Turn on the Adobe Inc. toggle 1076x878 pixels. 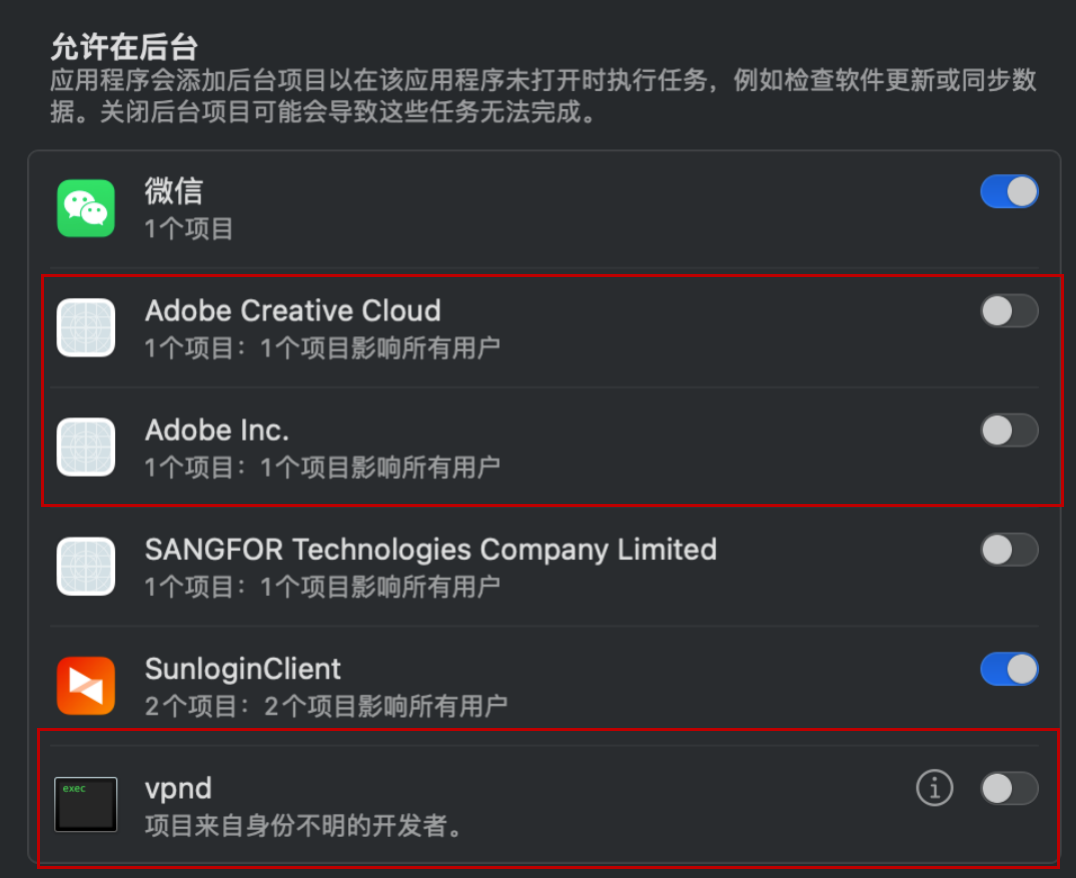click(1009, 431)
